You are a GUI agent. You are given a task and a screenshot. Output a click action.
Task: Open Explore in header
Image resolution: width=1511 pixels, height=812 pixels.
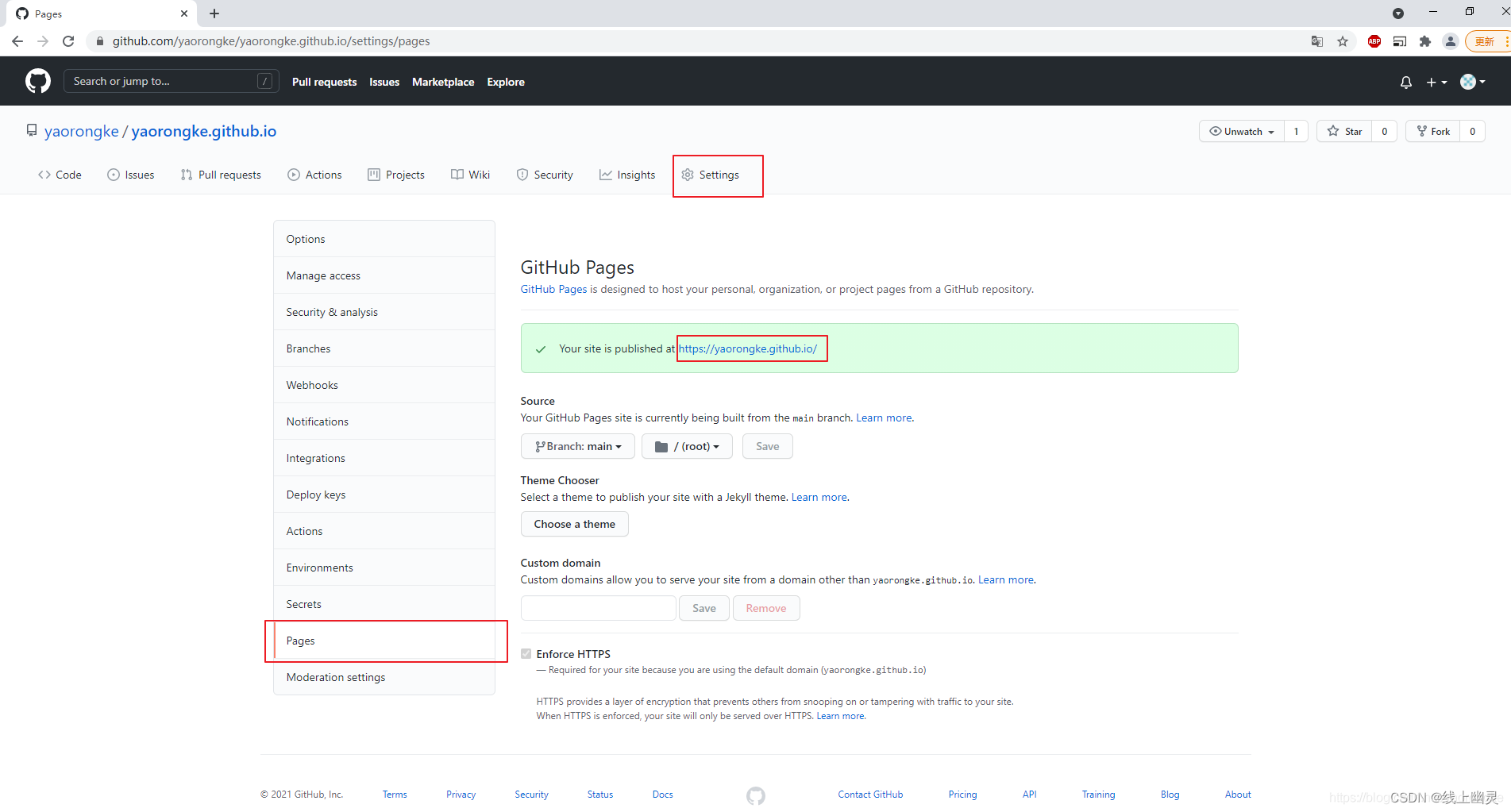coord(506,82)
